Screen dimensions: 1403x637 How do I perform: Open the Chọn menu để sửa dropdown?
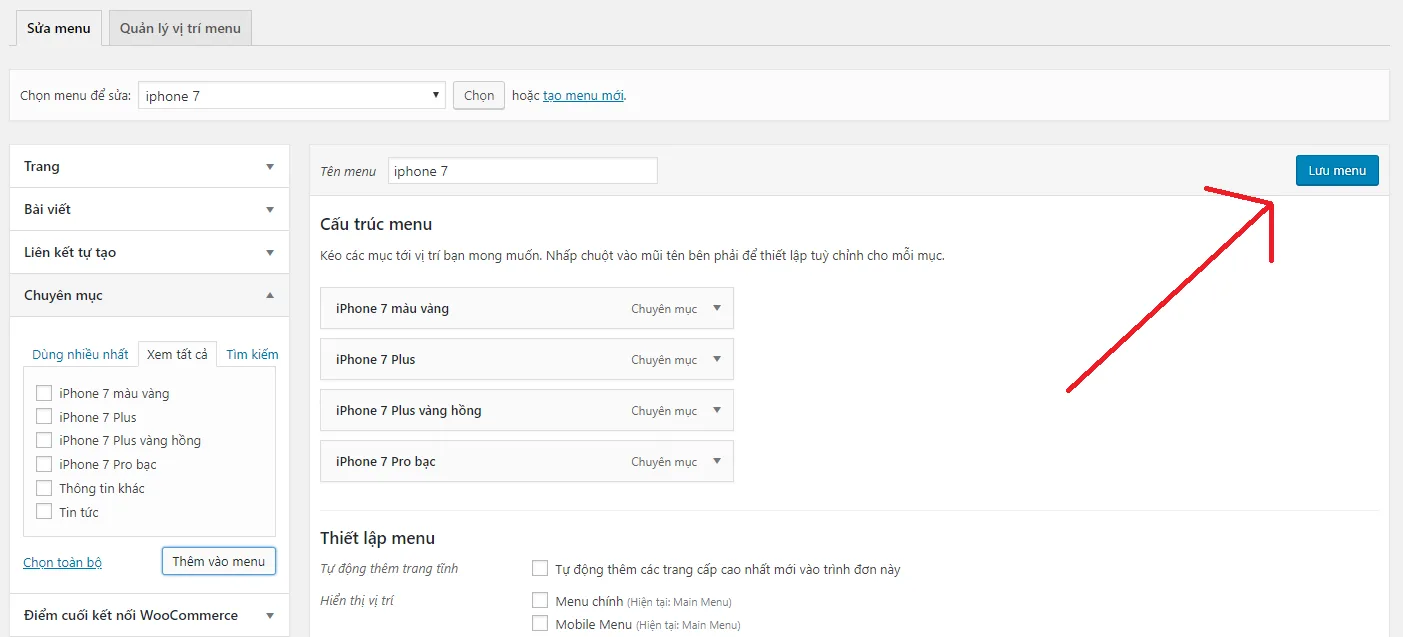tap(292, 96)
